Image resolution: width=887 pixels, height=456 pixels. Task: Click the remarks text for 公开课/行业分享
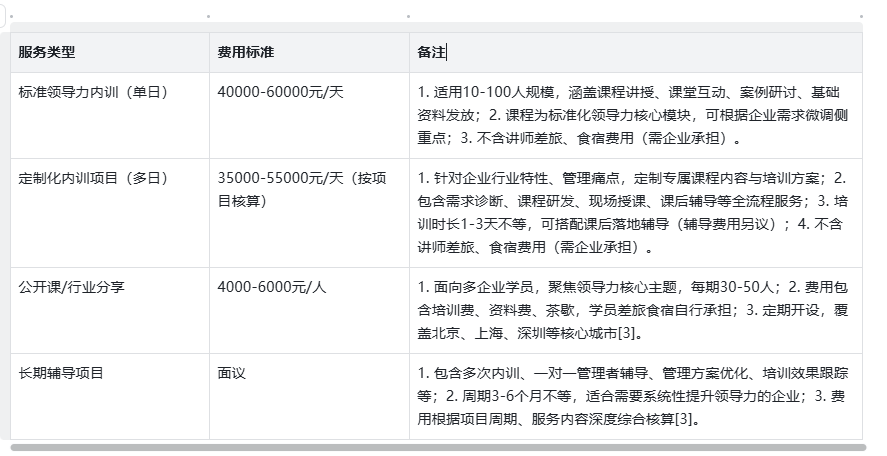pyautogui.click(x=632, y=309)
